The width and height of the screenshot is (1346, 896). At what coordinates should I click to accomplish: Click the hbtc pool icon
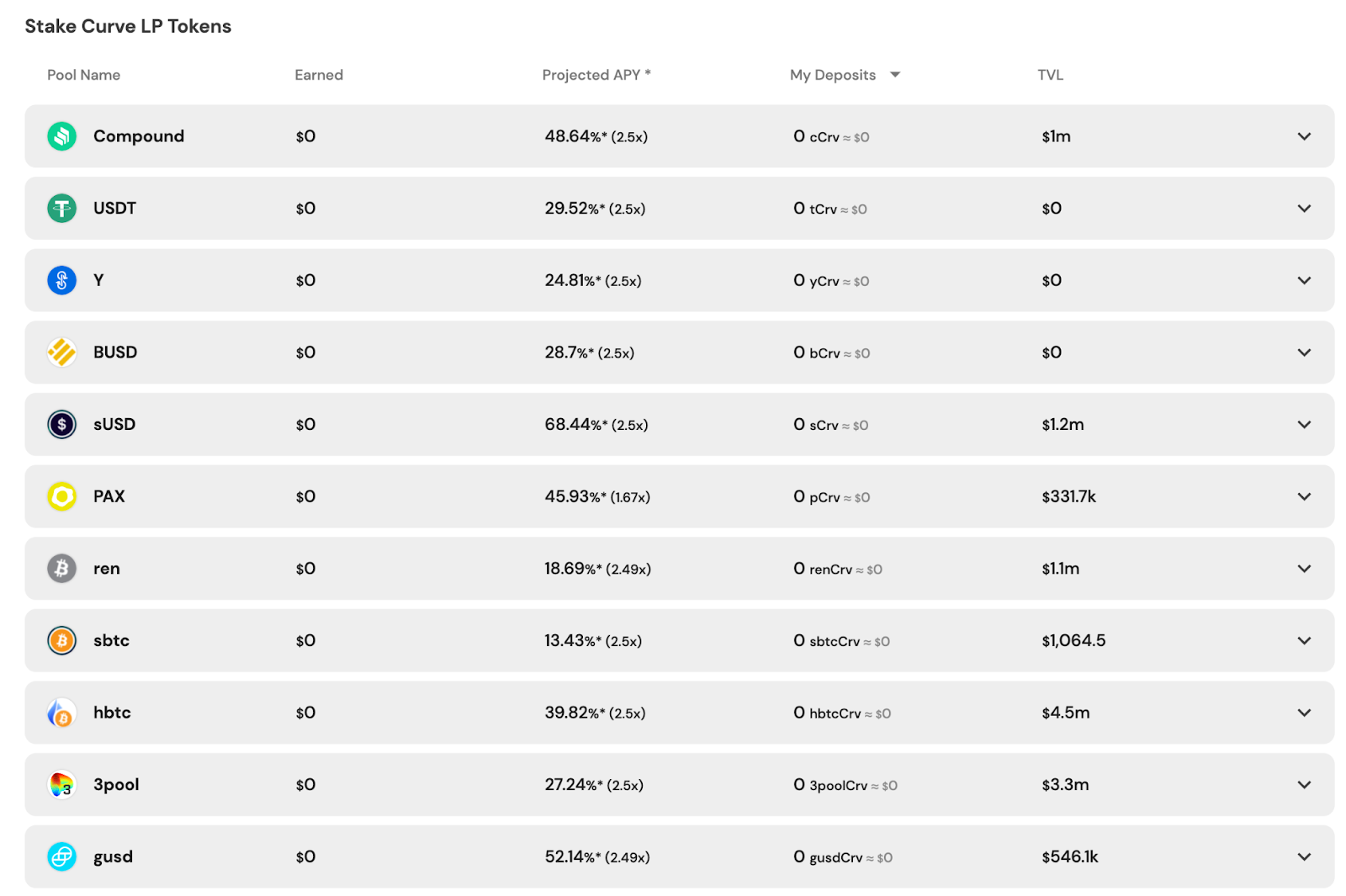point(61,713)
